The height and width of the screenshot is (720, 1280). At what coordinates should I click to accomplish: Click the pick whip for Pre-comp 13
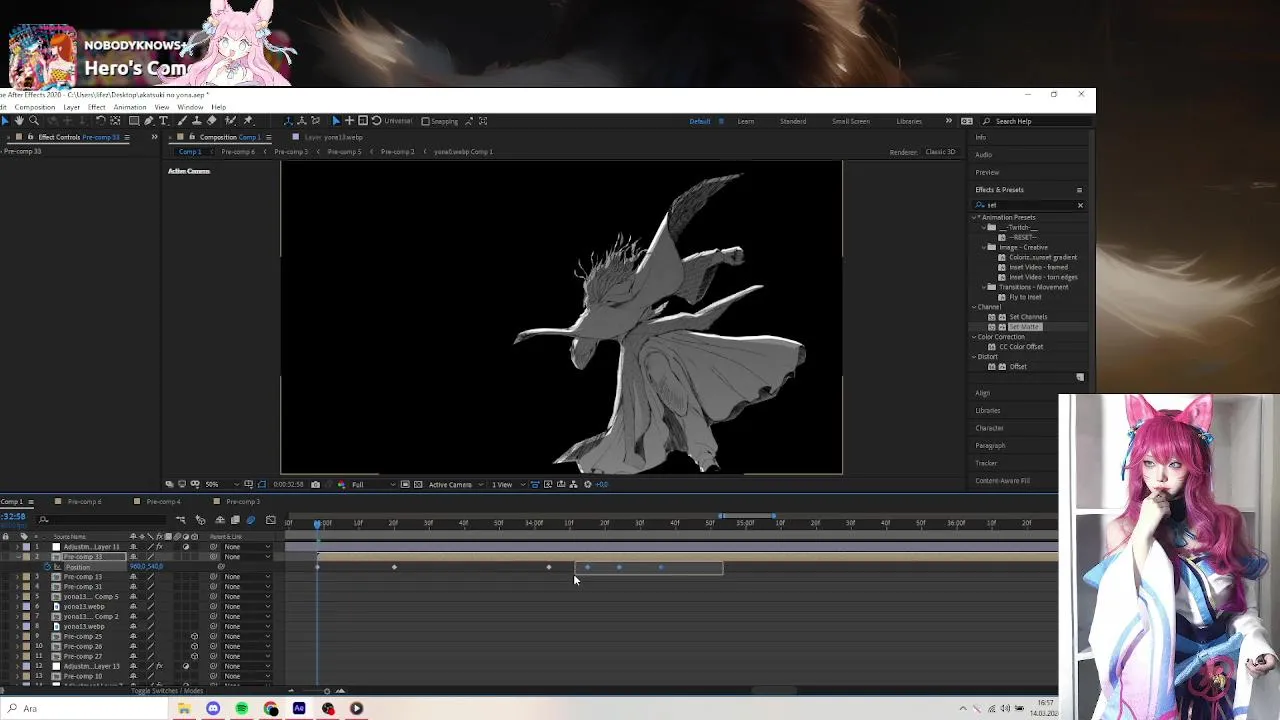point(213,577)
